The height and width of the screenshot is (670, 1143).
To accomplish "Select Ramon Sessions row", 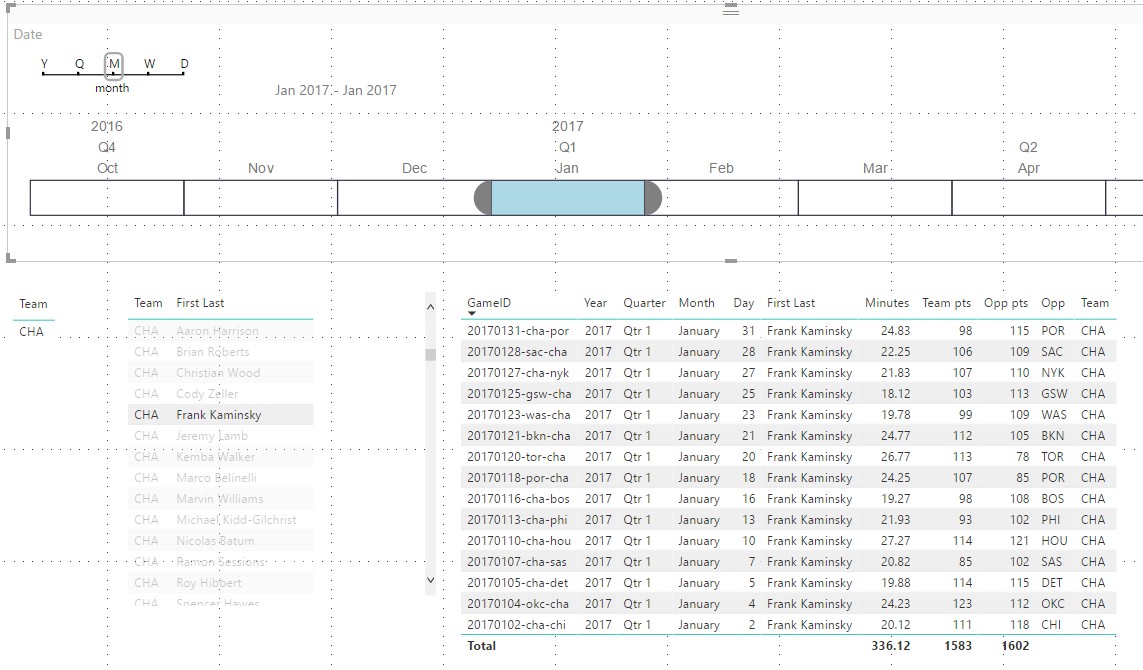I will click(221, 562).
